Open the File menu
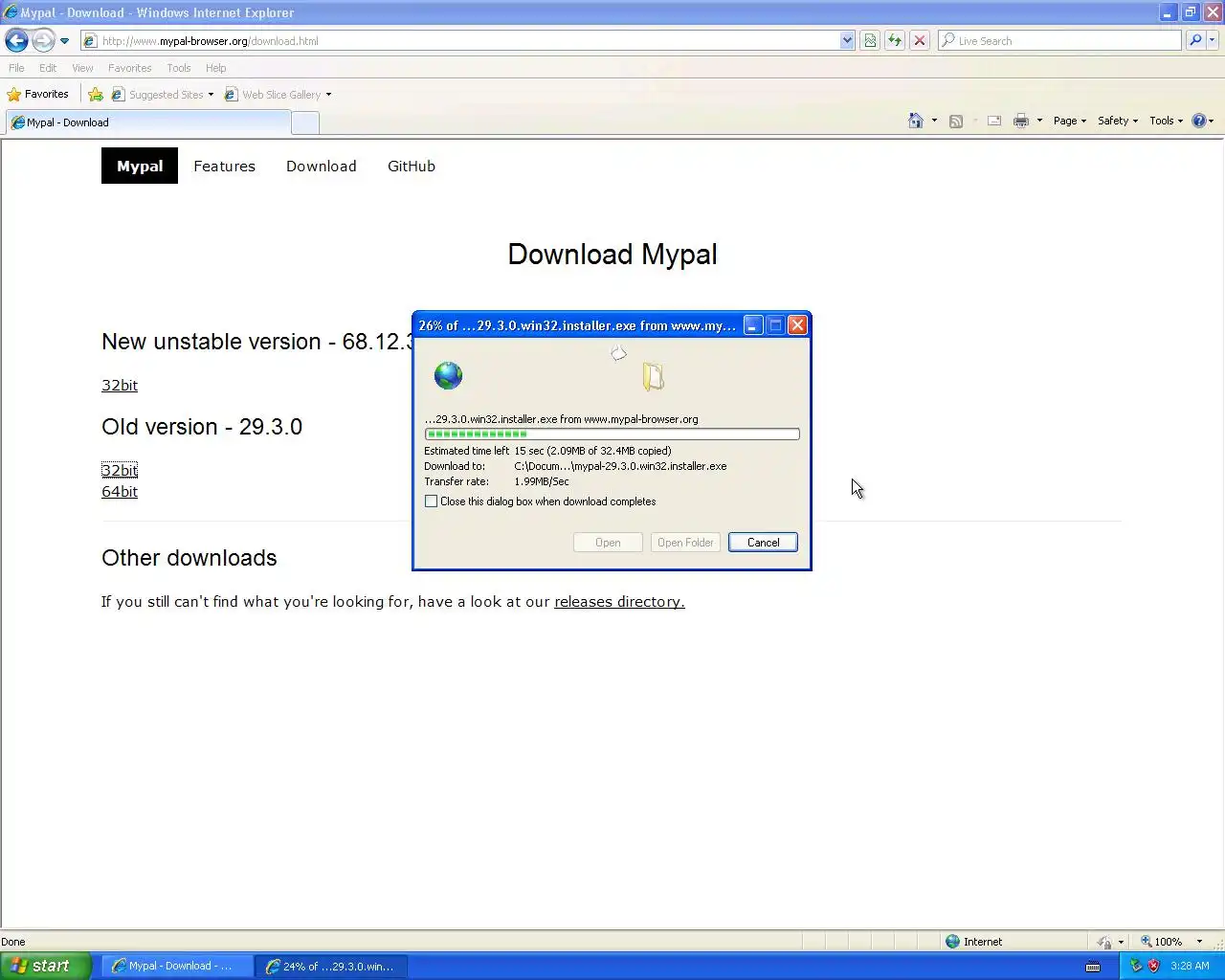 (x=16, y=68)
